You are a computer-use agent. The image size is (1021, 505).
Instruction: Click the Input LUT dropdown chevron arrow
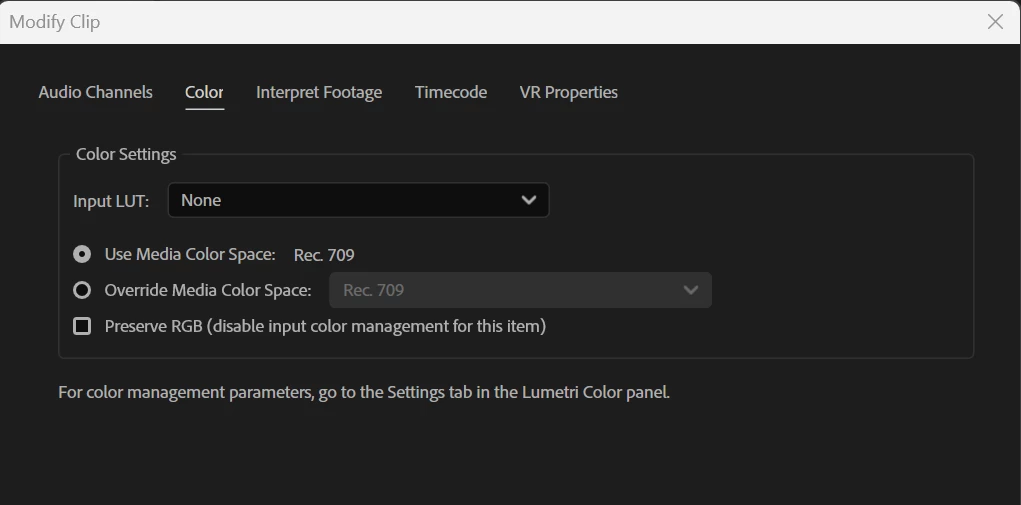coord(529,200)
